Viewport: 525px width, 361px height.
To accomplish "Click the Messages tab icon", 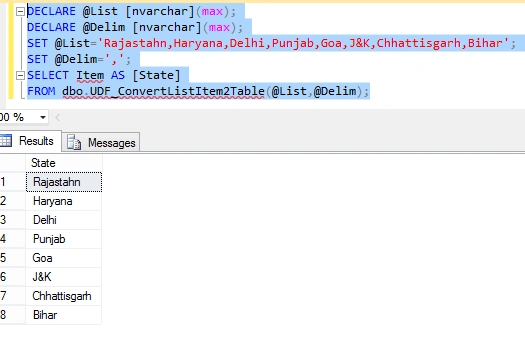I will tap(74, 142).
